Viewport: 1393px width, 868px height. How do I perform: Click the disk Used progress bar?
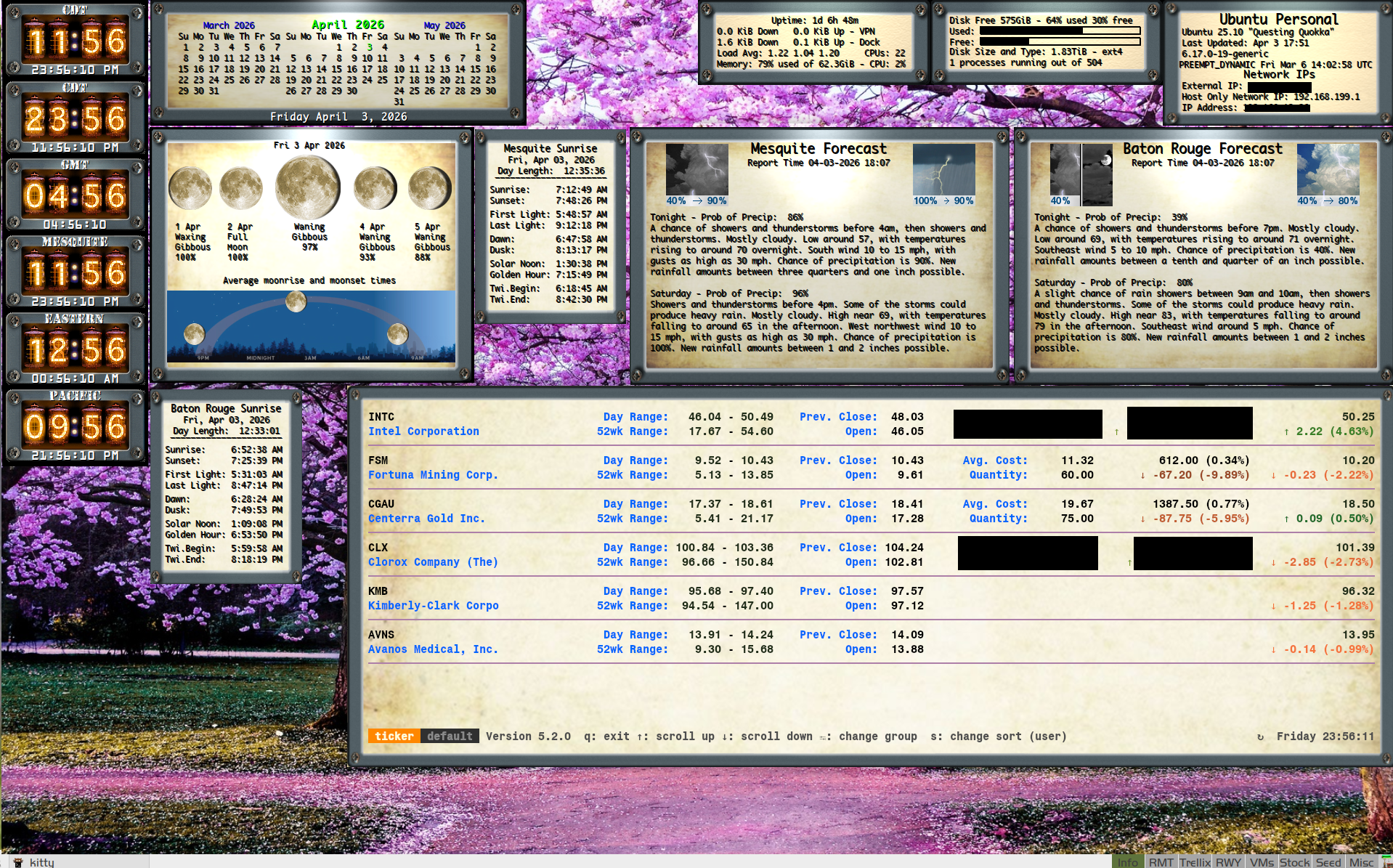coord(1060,31)
